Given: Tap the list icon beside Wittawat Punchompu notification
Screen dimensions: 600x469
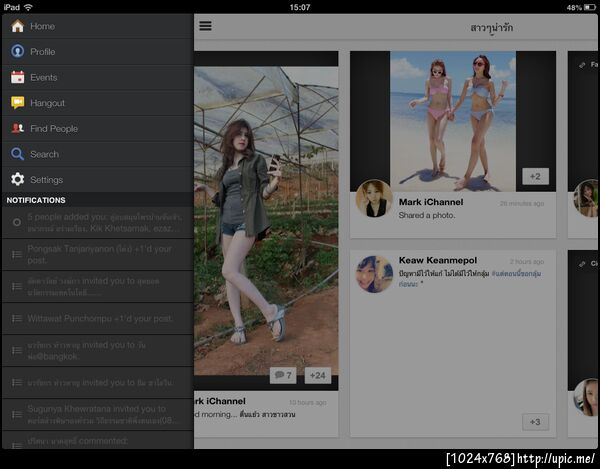Looking at the screenshot, I should 16,318.
